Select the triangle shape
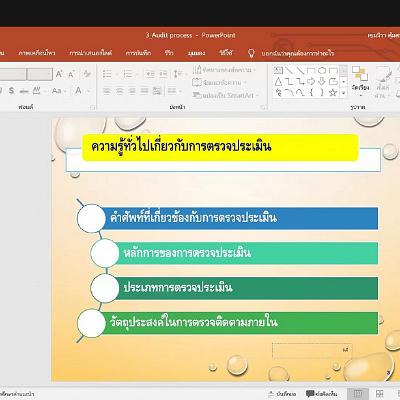The height and width of the screenshot is (400, 400). coord(278,81)
